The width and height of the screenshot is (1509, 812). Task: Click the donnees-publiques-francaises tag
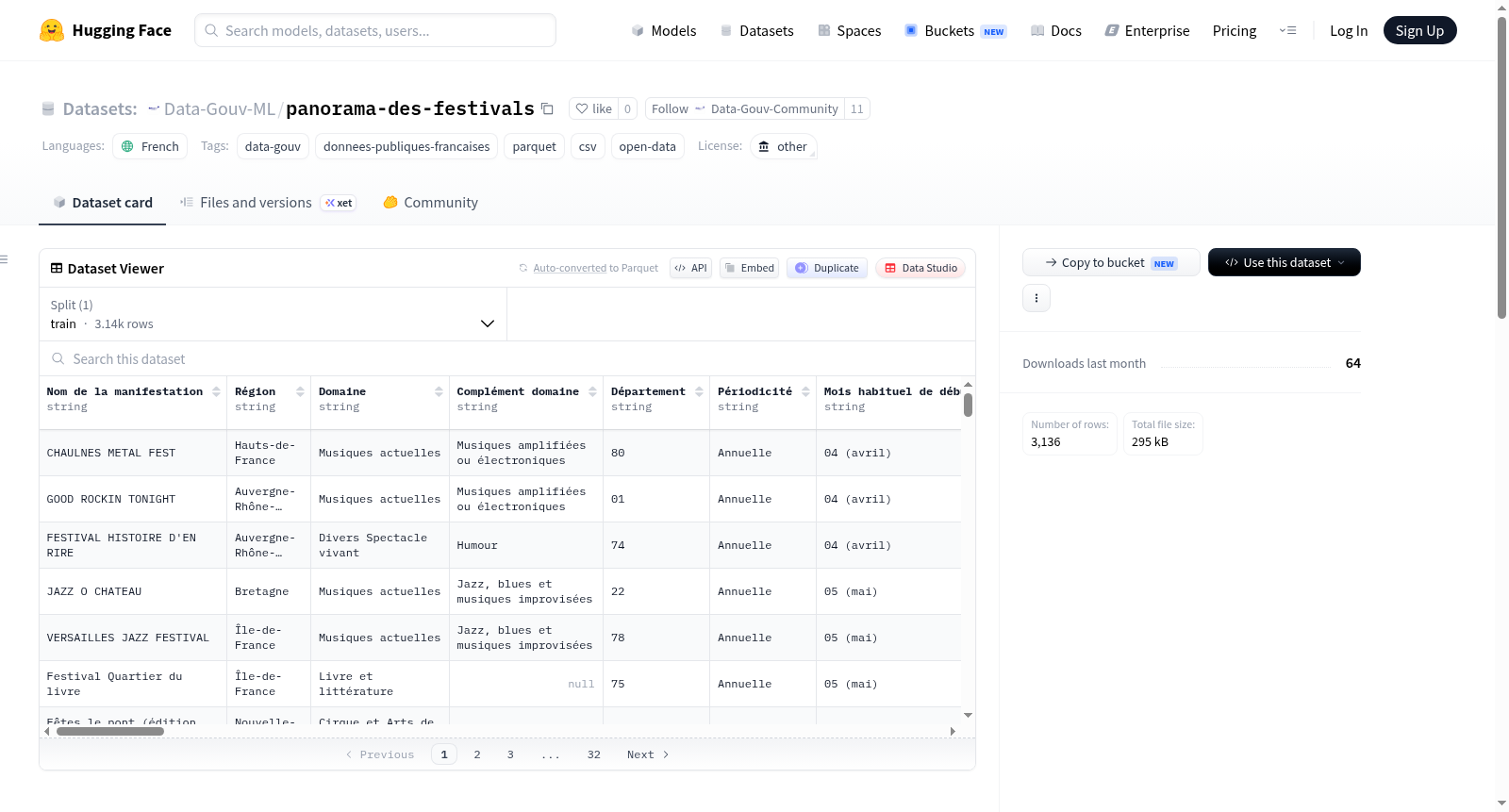(x=406, y=146)
